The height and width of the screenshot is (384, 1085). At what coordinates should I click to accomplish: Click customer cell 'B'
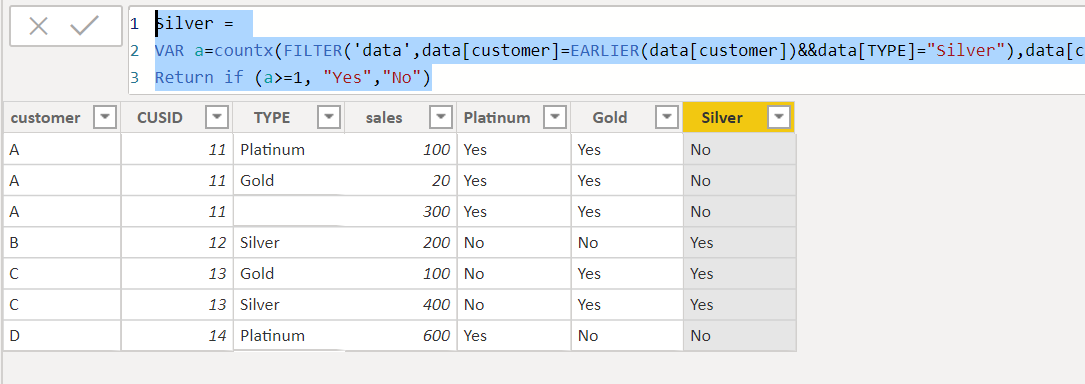click(x=62, y=243)
